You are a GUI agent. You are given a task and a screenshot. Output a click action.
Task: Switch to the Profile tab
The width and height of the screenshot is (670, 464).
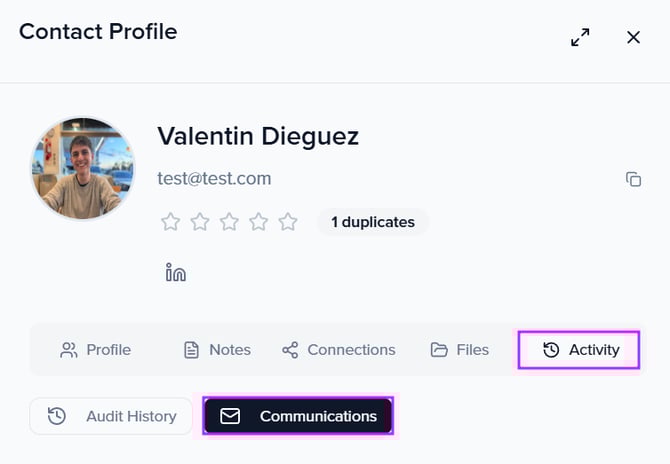click(96, 350)
